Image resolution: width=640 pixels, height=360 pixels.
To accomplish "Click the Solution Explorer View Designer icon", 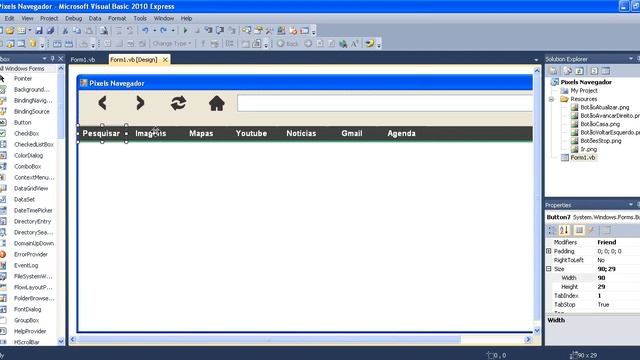I will (606, 71).
